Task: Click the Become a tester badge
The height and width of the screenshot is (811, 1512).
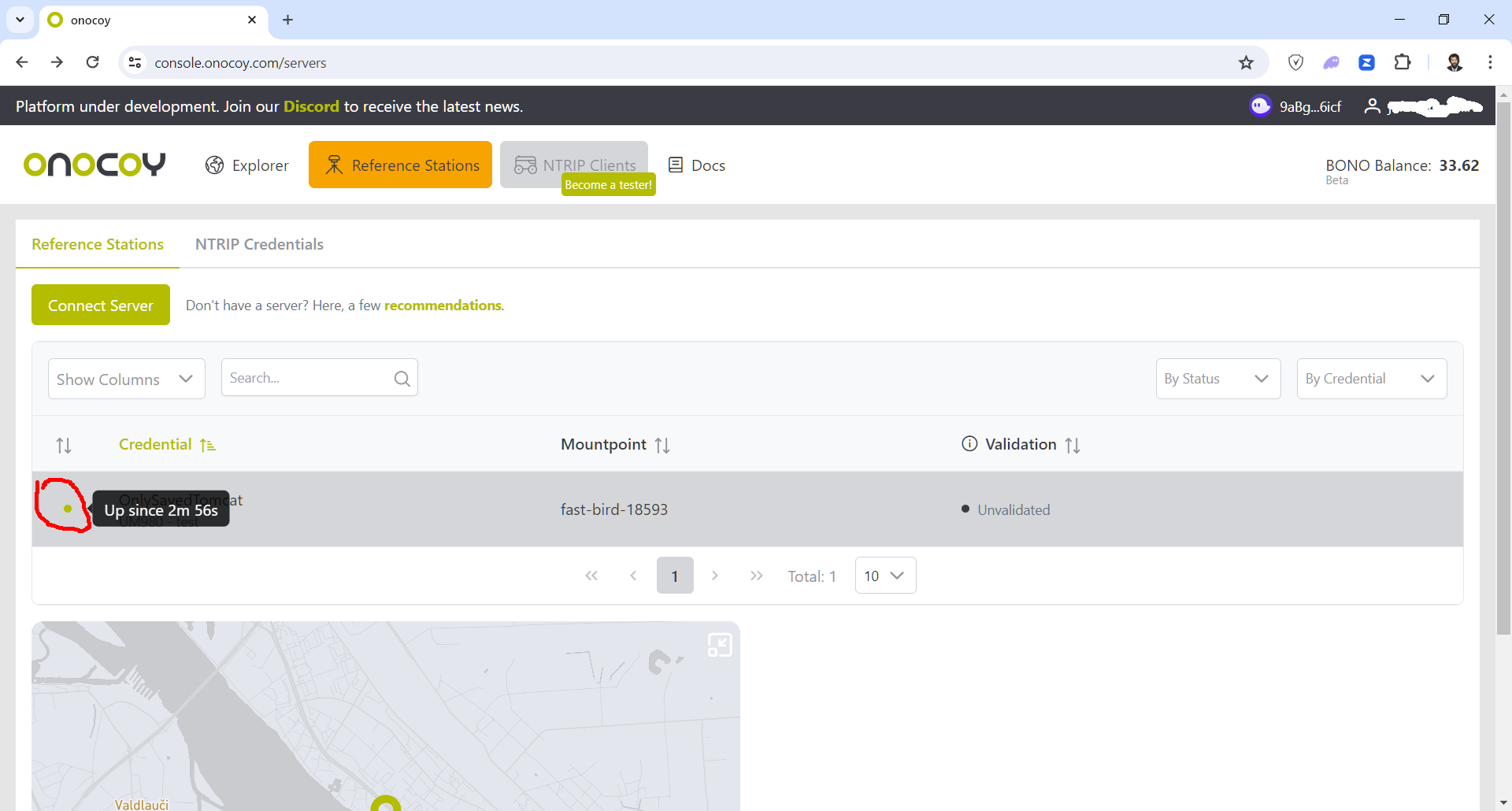Action: coord(609,185)
